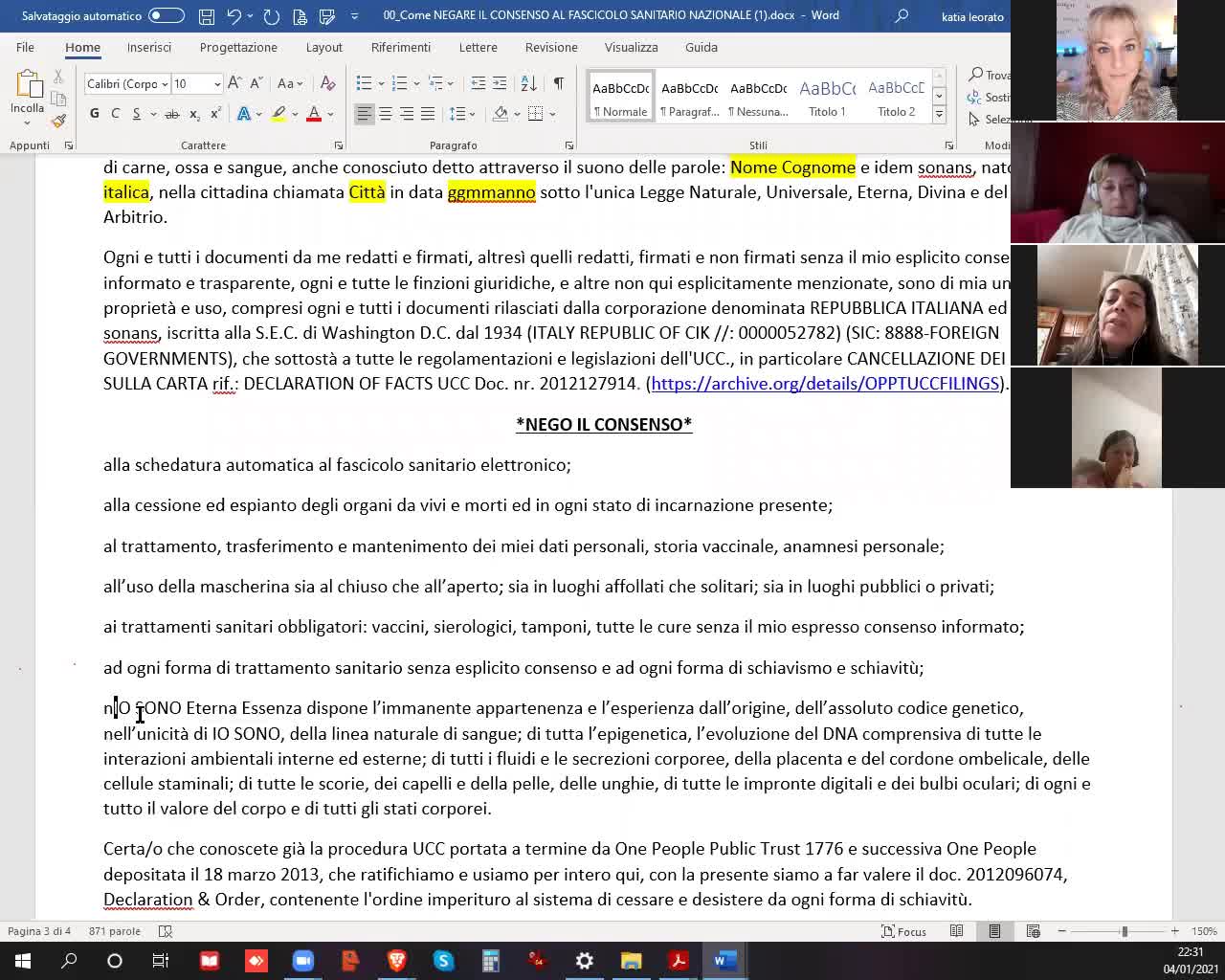Screen dimensions: 1225x980
Task: Select Align Left paragraph alignment
Action: click(x=364, y=114)
